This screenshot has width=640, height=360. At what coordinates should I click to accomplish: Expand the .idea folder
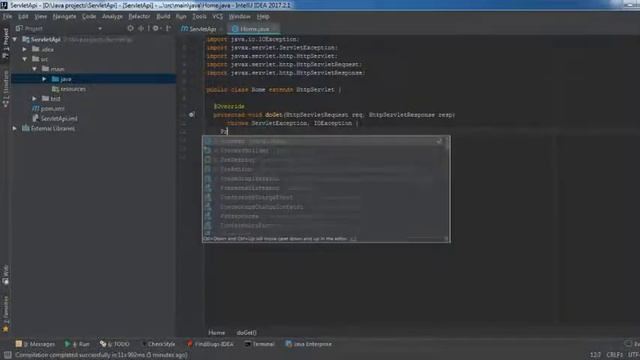pos(24,49)
